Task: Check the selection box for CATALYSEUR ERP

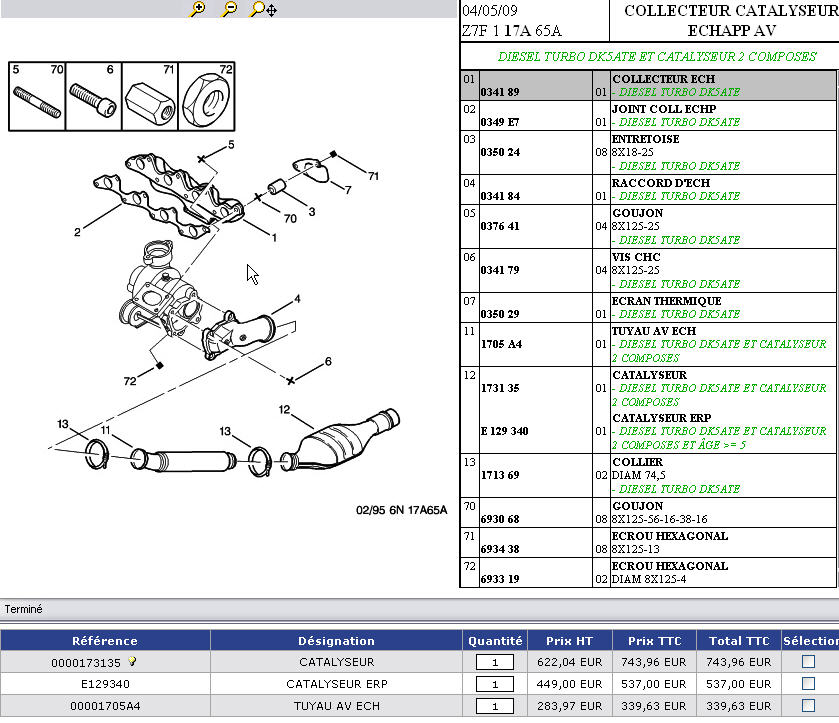Action: [x=808, y=684]
